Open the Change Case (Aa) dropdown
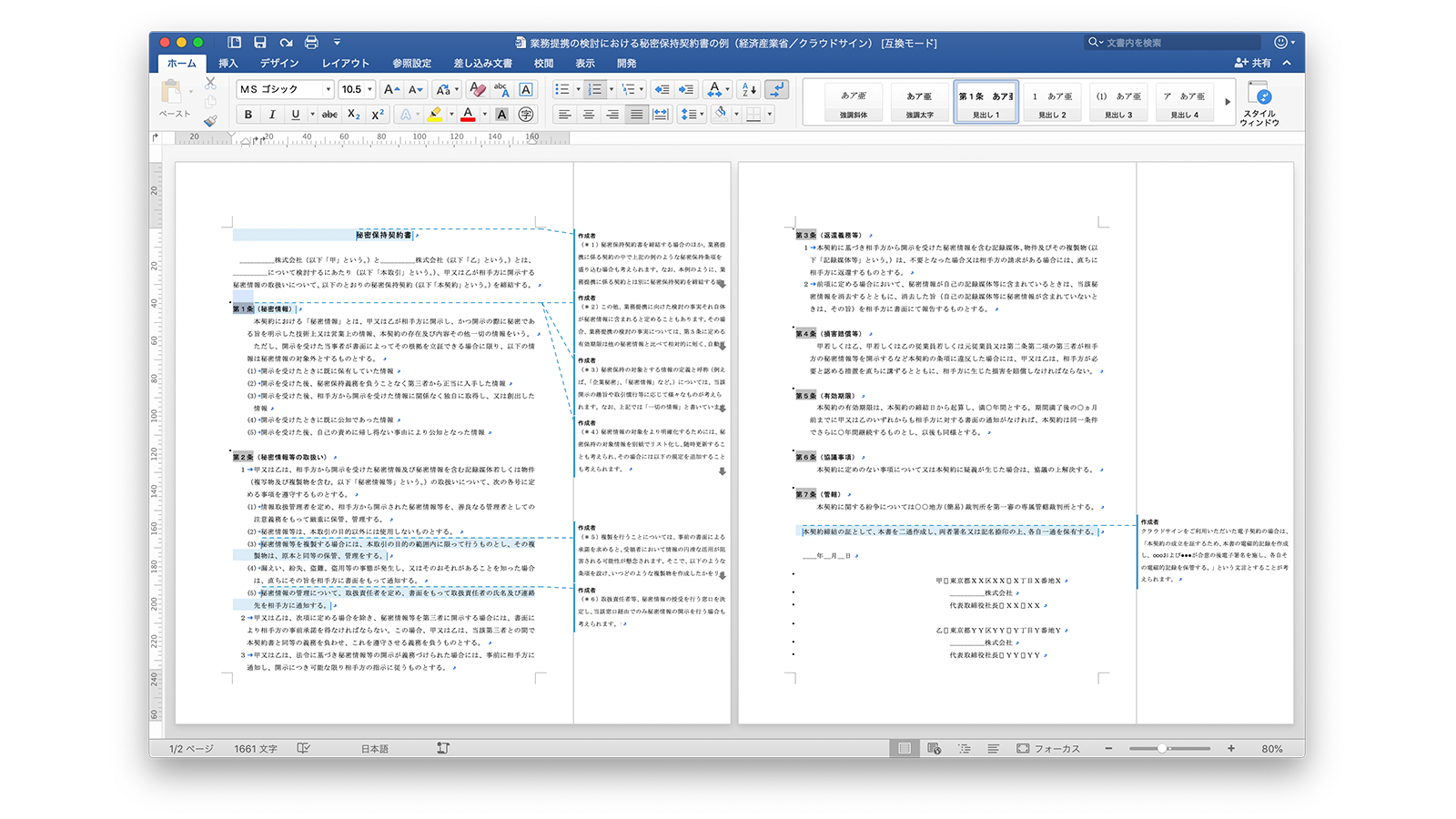The image size is (1456, 819). tap(446, 89)
